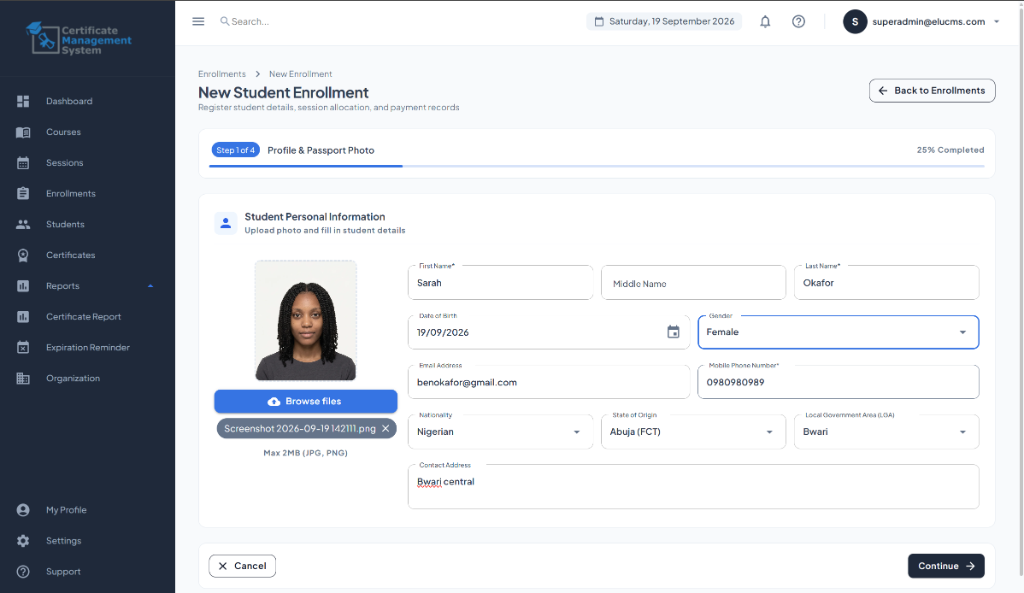
Task: Click the saturday date chip in header
Action: 664,22
